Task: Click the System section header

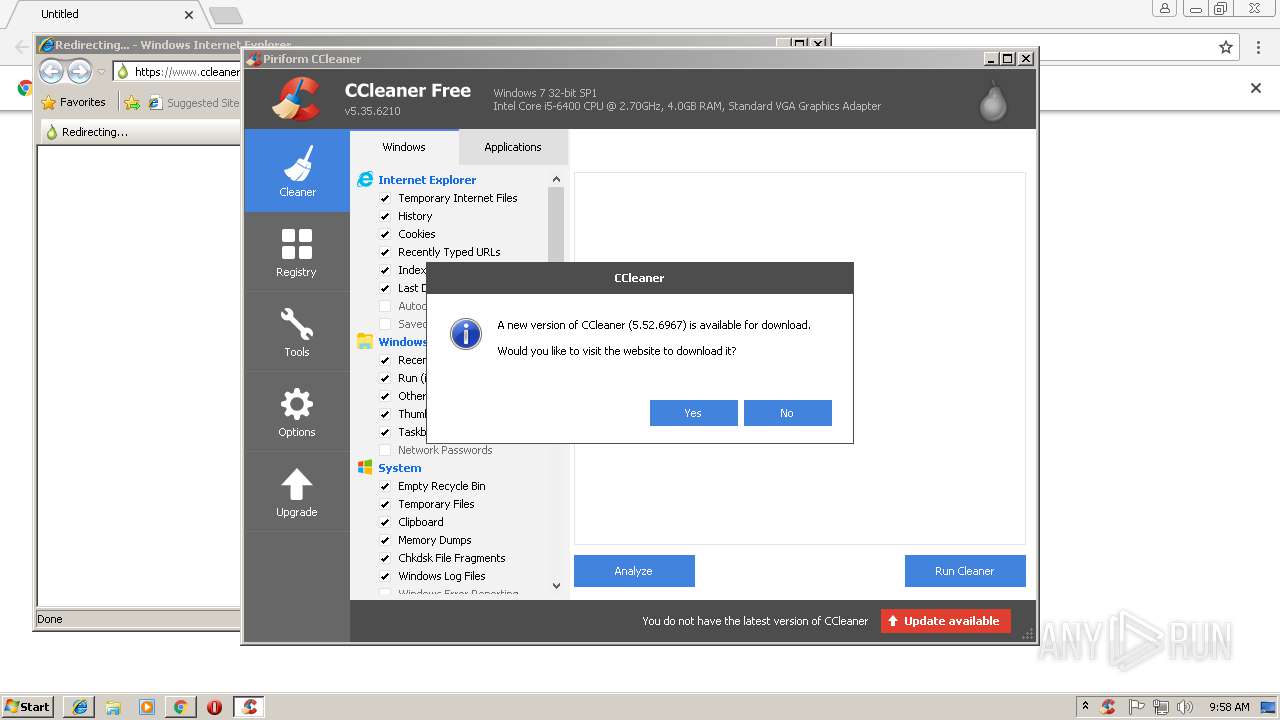Action: coord(400,468)
